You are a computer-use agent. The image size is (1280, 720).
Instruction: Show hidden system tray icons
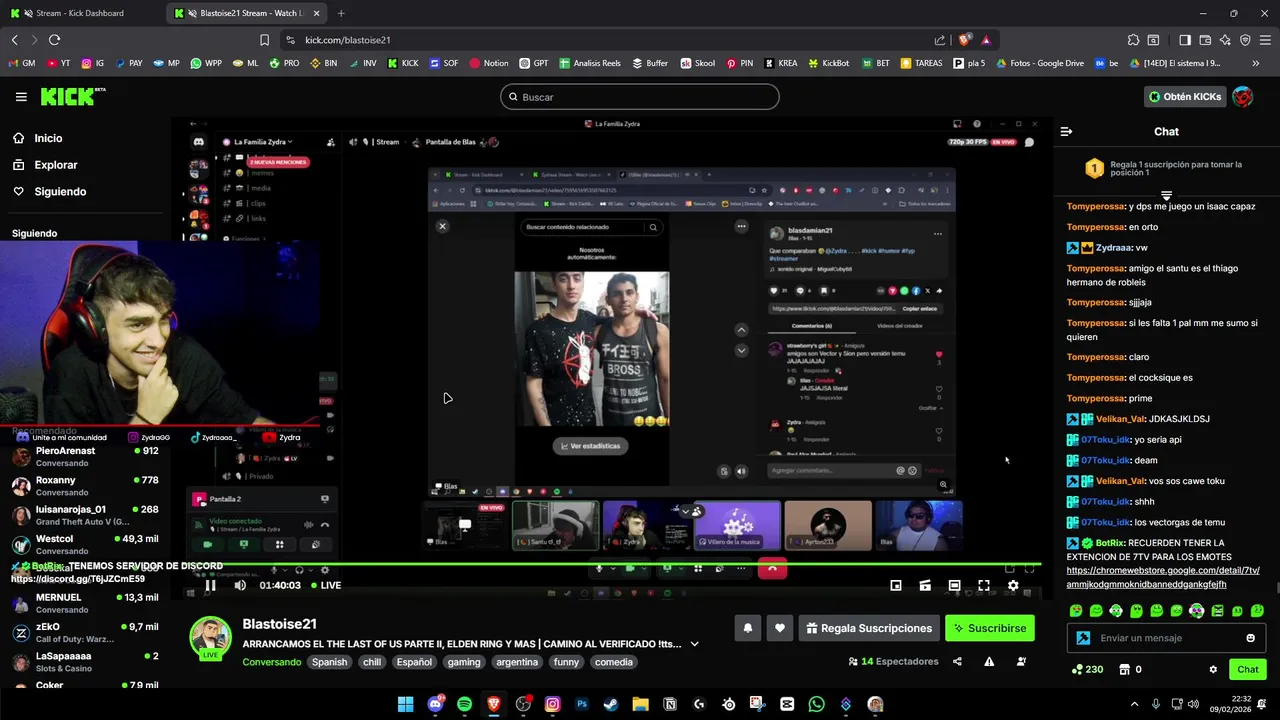[x=1134, y=704]
